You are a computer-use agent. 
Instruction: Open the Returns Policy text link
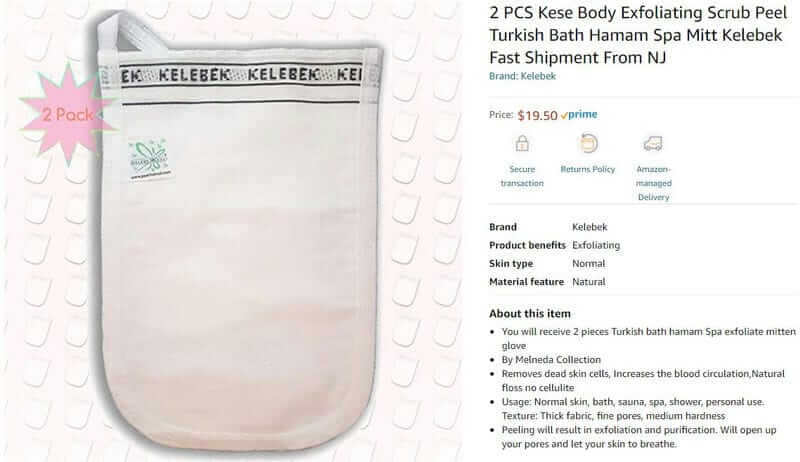(588, 169)
